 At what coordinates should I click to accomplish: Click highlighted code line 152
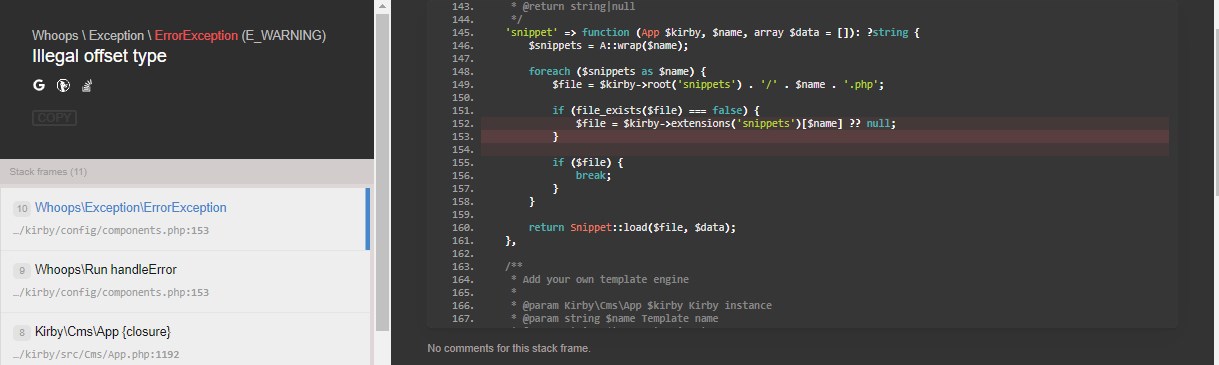coord(825,123)
